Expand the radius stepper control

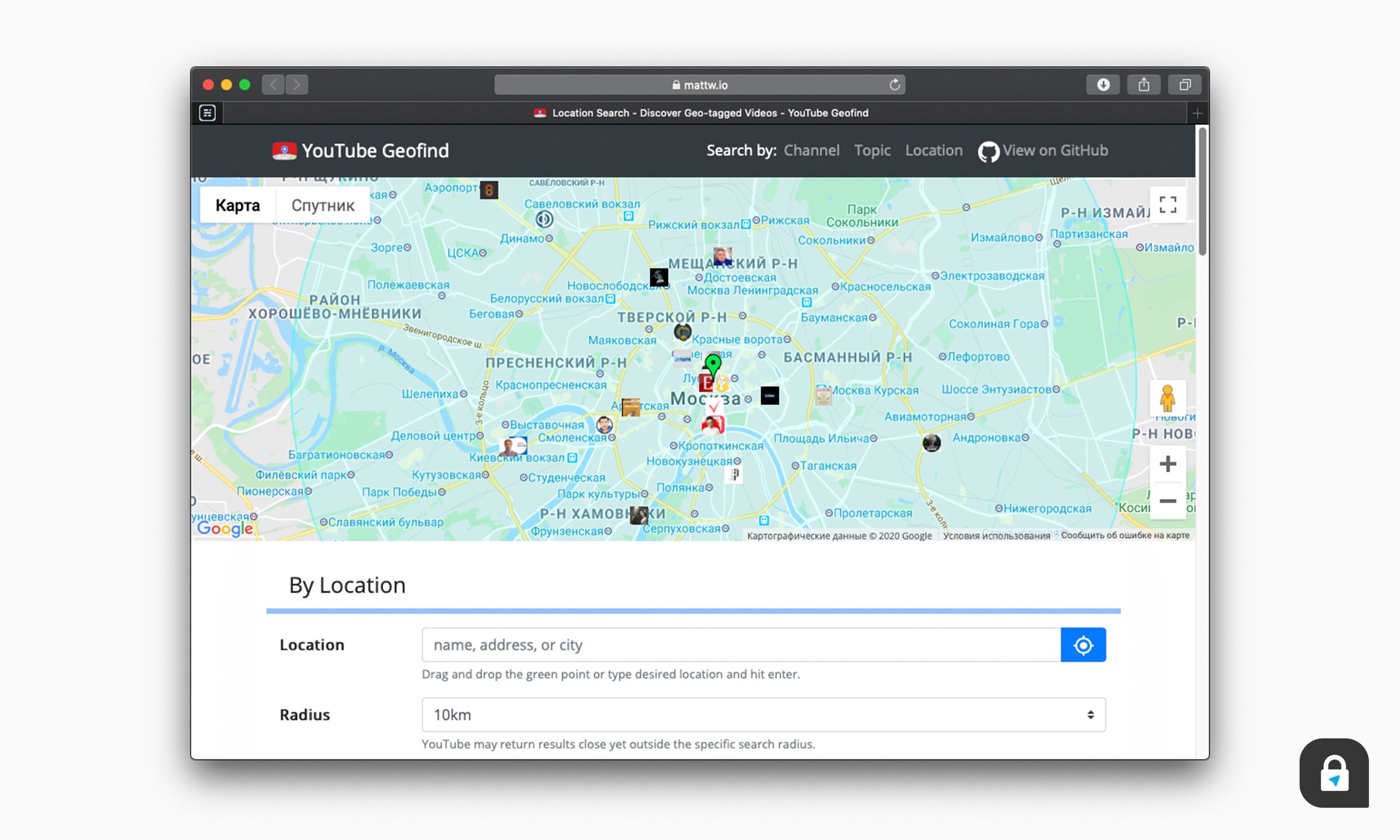pyautogui.click(x=1090, y=714)
